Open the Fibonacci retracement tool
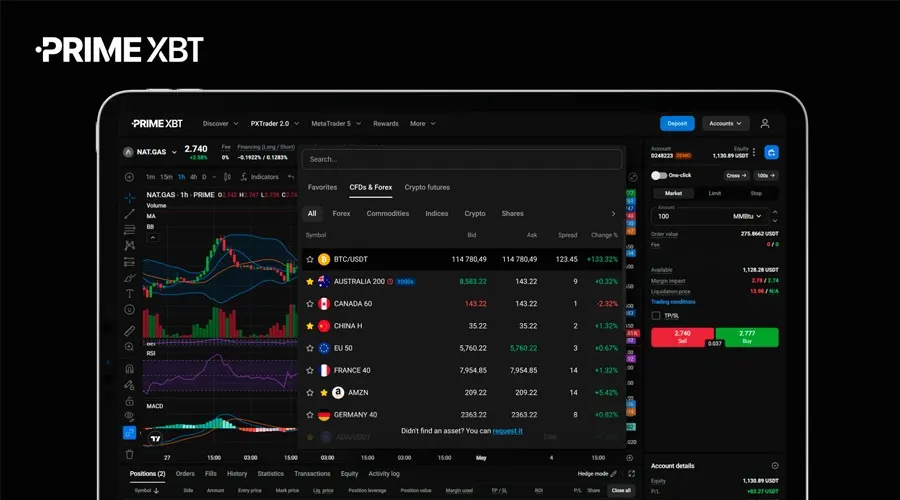The height and width of the screenshot is (500, 900). coord(130,230)
